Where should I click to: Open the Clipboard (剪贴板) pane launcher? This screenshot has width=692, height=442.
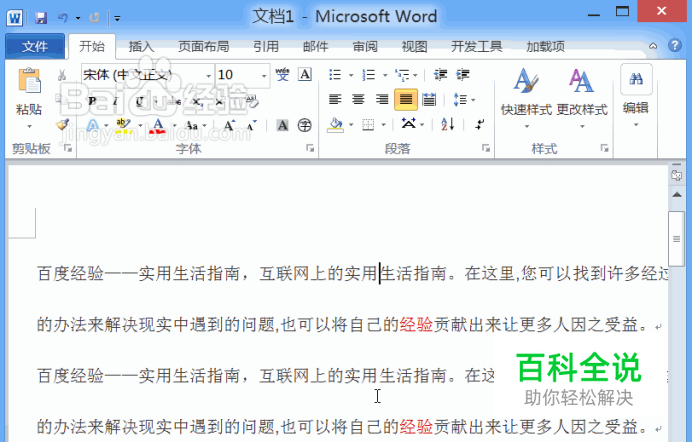[68, 148]
